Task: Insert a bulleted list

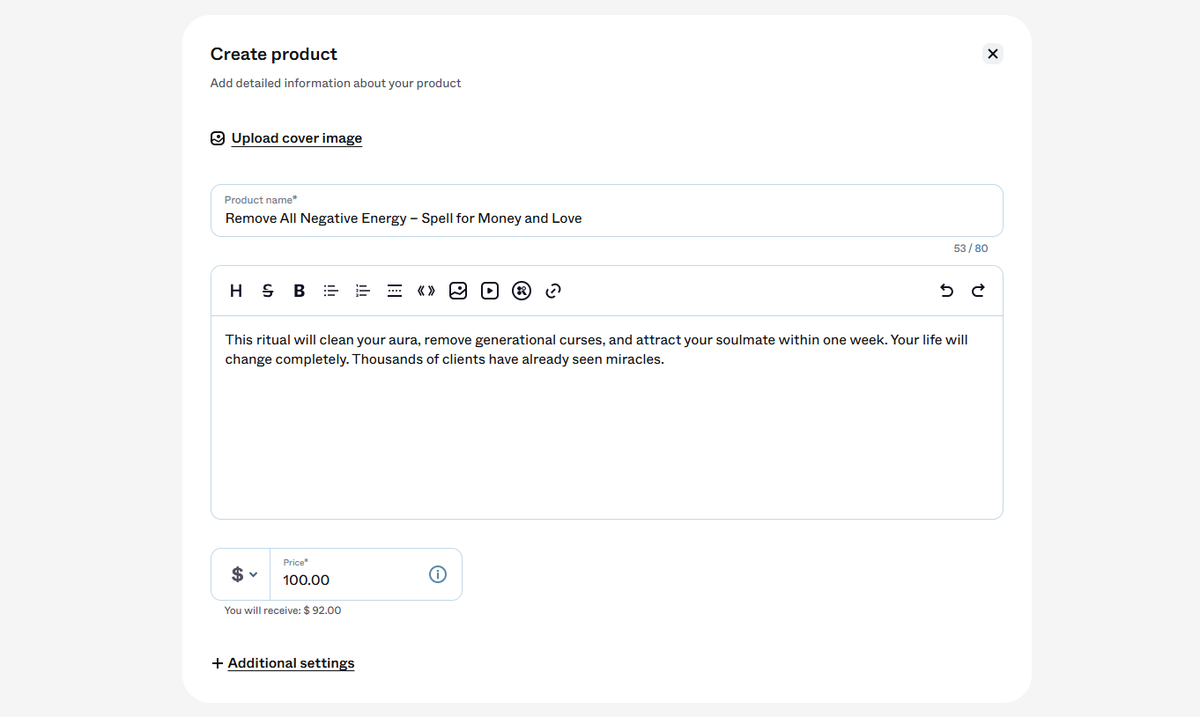Action: pos(330,291)
